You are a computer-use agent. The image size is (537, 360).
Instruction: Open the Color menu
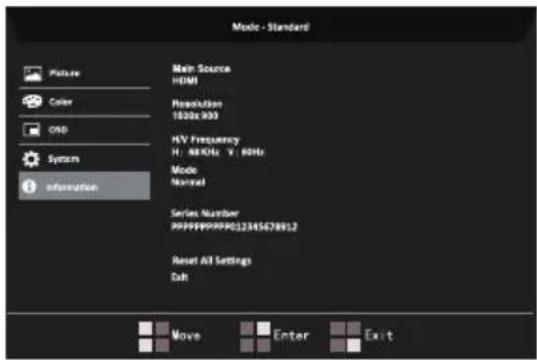click(x=85, y=102)
